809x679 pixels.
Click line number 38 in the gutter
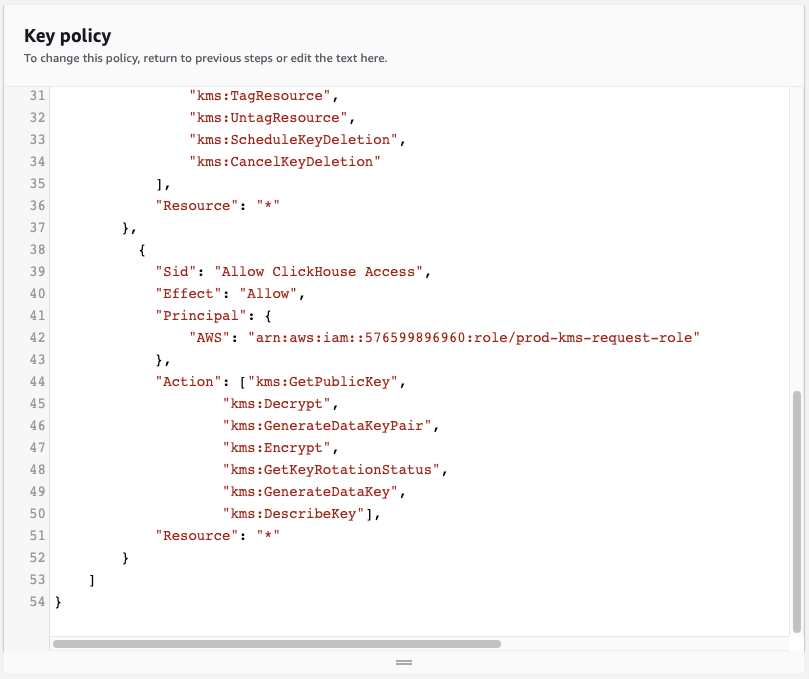tap(38, 250)
